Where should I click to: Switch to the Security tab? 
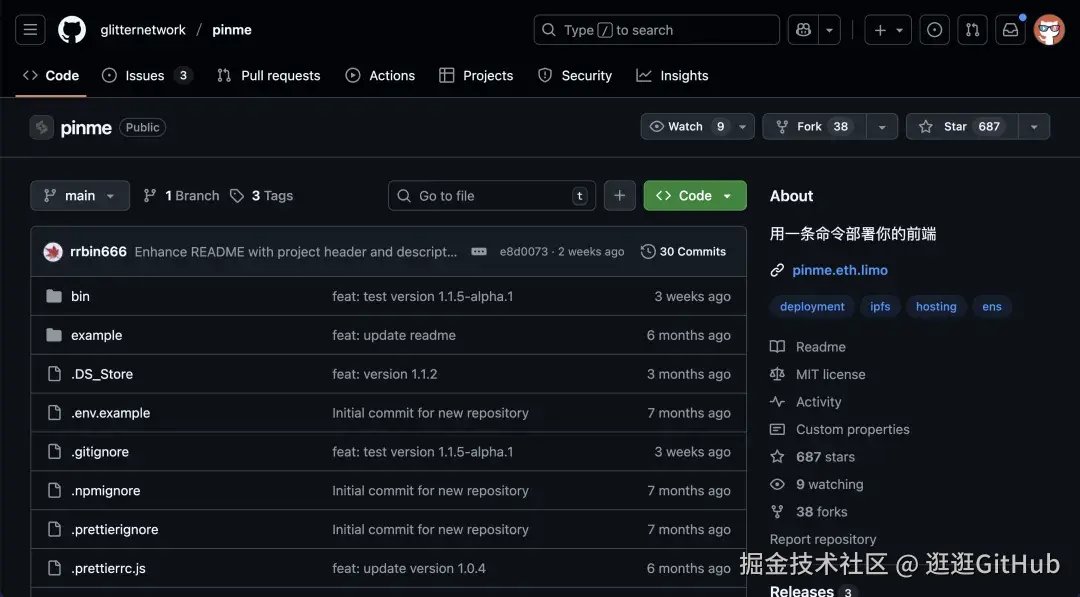click(575, 76)
